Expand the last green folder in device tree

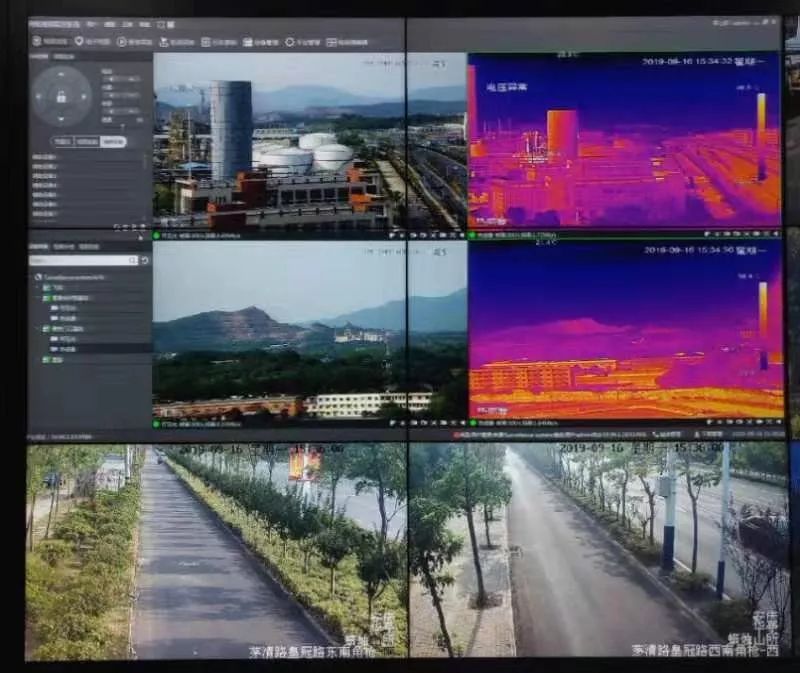[x=46, y=359]
